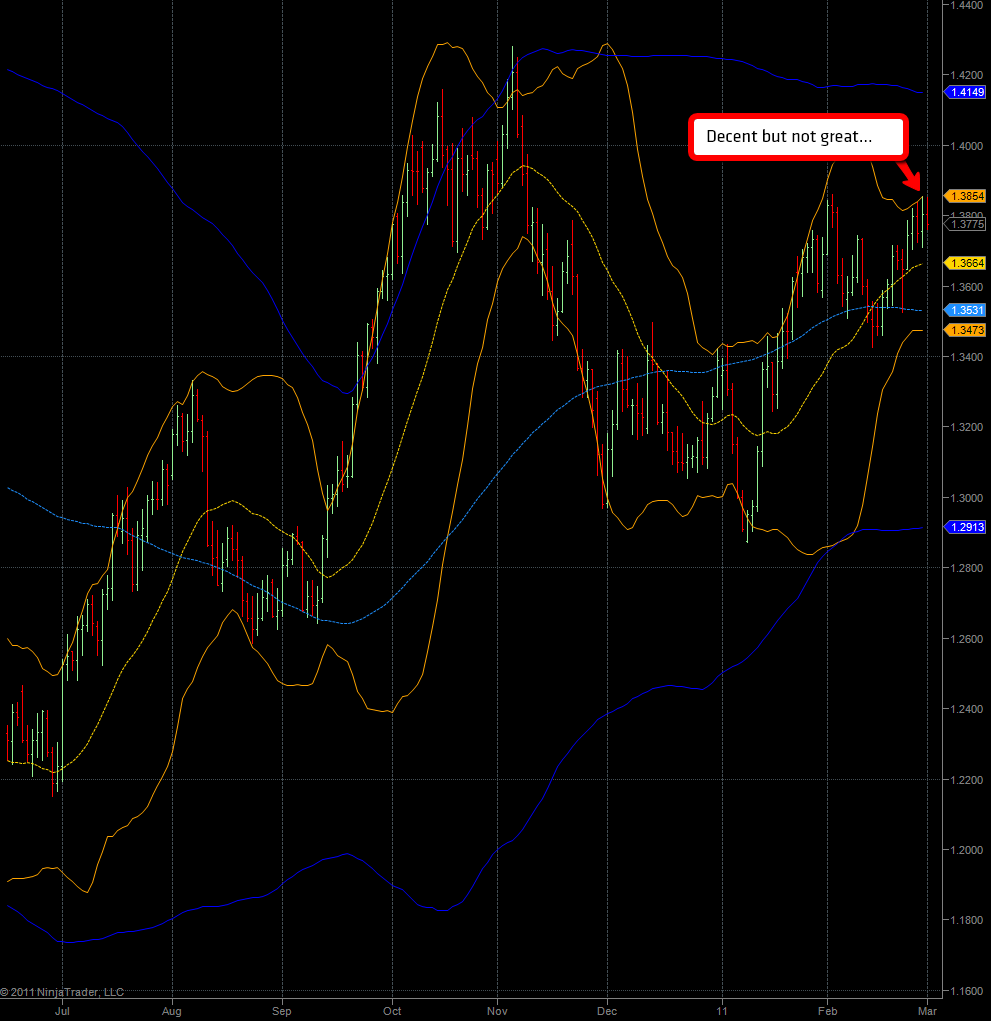Click the blue 1.2913 price marker

coord(966,526)
